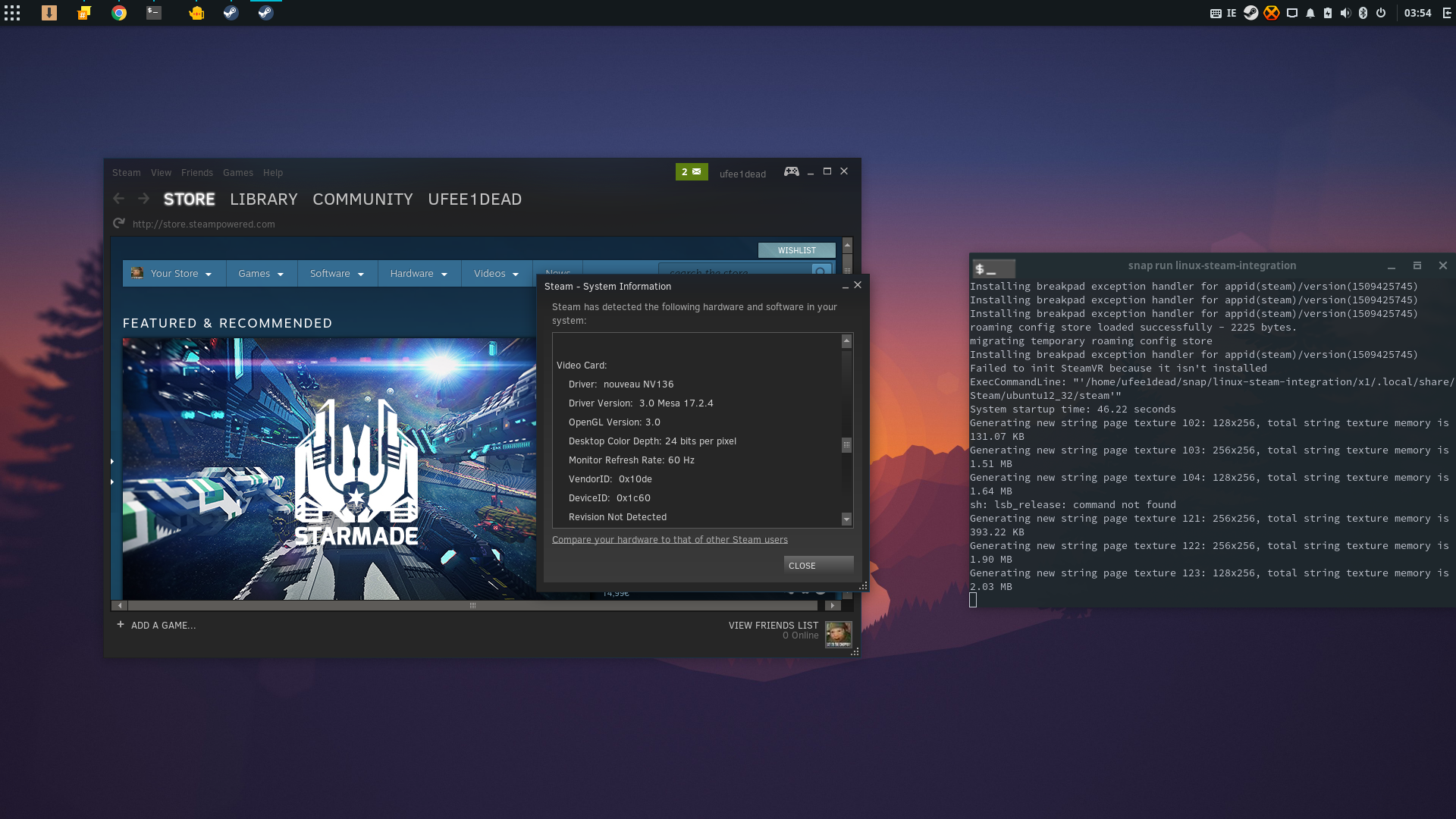The width and height of the screenshot is (1456, 819).
Task: Open the 2 new messages inbox
Action: 692,172
